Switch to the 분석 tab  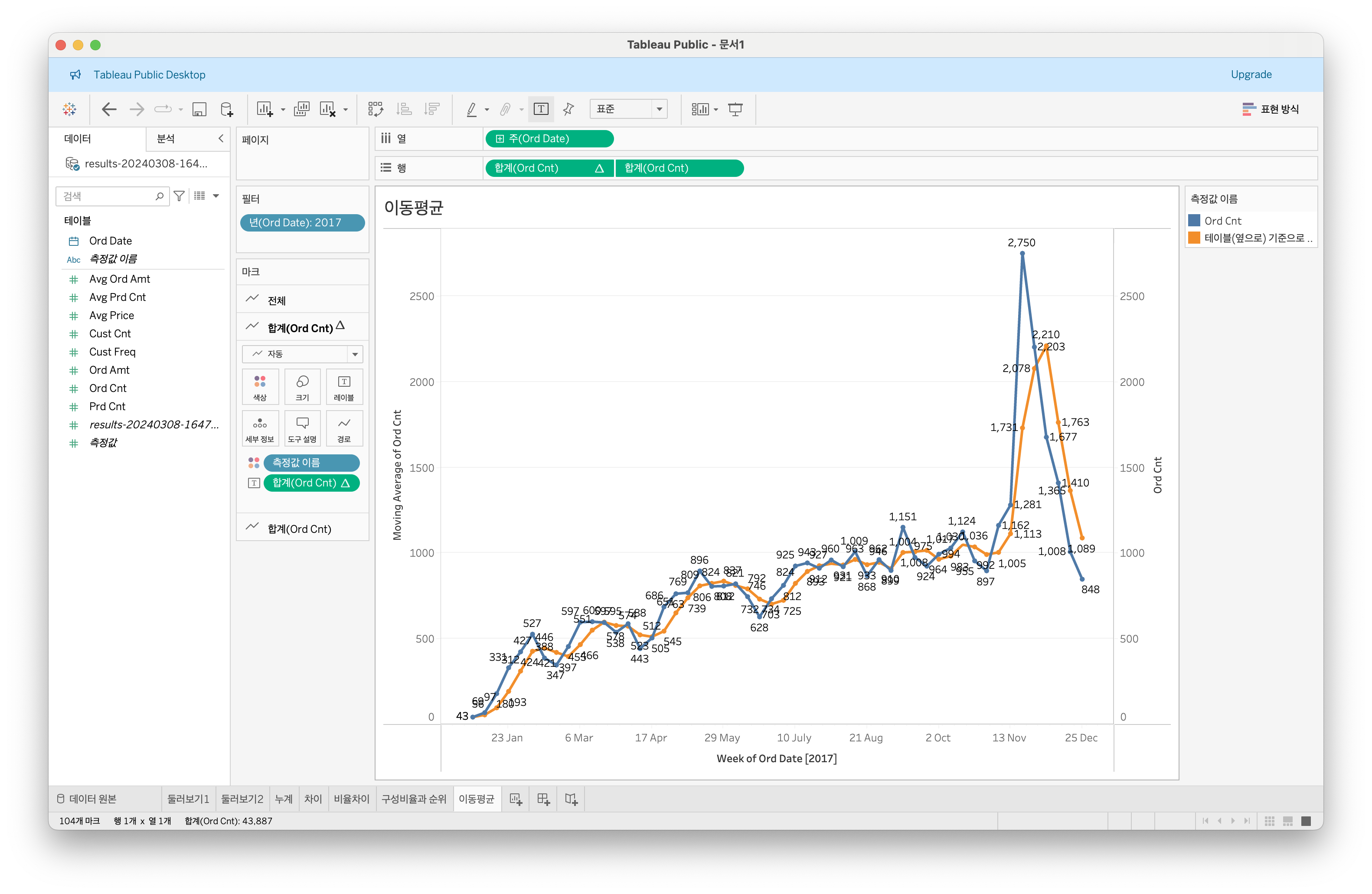[166, 138]
